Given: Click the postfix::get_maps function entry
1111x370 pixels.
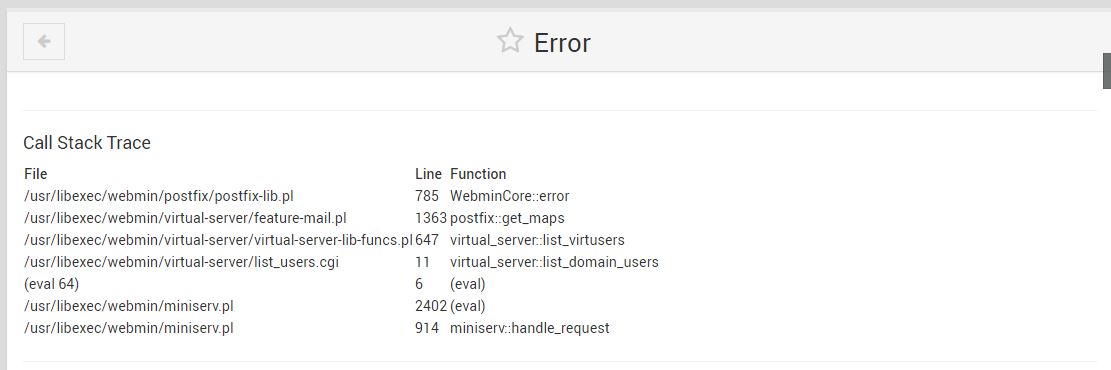Looking at the screenshot, I should [x=507, y=218].
